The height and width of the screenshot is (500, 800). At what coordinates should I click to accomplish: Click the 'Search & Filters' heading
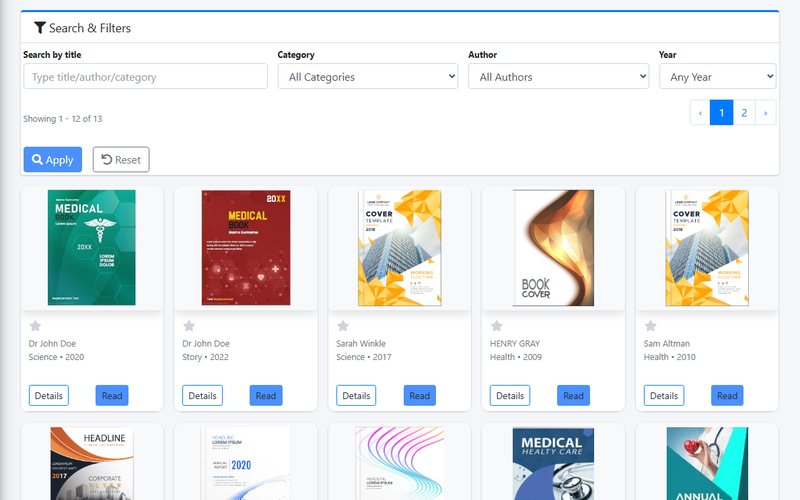coord(90,28)
